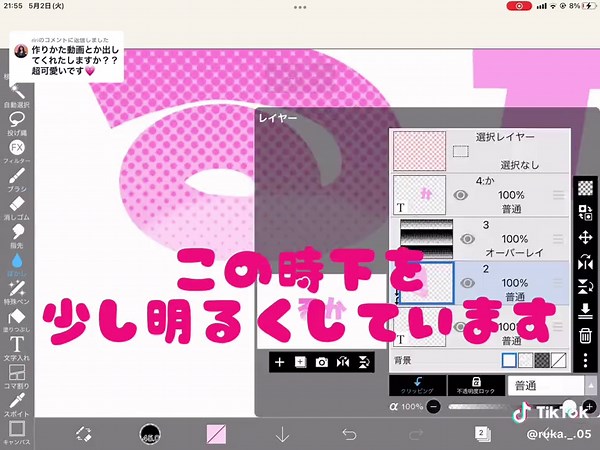The image size is (600, 450).
Task: Select layer 3 gradient thumbnail
Action: click(426, 239)
